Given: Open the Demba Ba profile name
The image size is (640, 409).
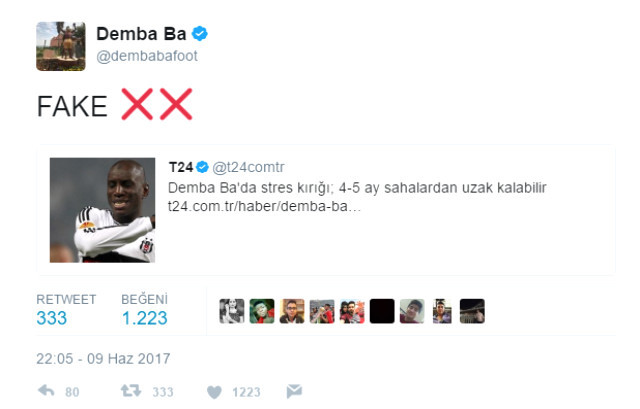Looking at the screenshot, I should click(141, 33).
